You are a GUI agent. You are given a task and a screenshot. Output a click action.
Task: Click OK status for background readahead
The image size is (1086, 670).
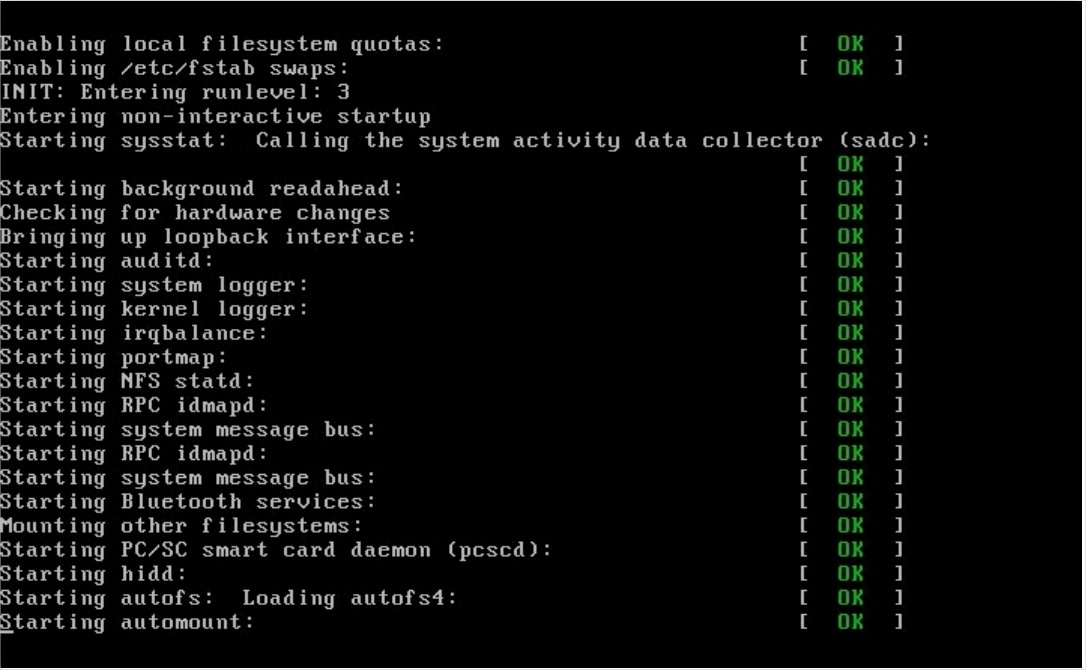(x=851, y=188)
